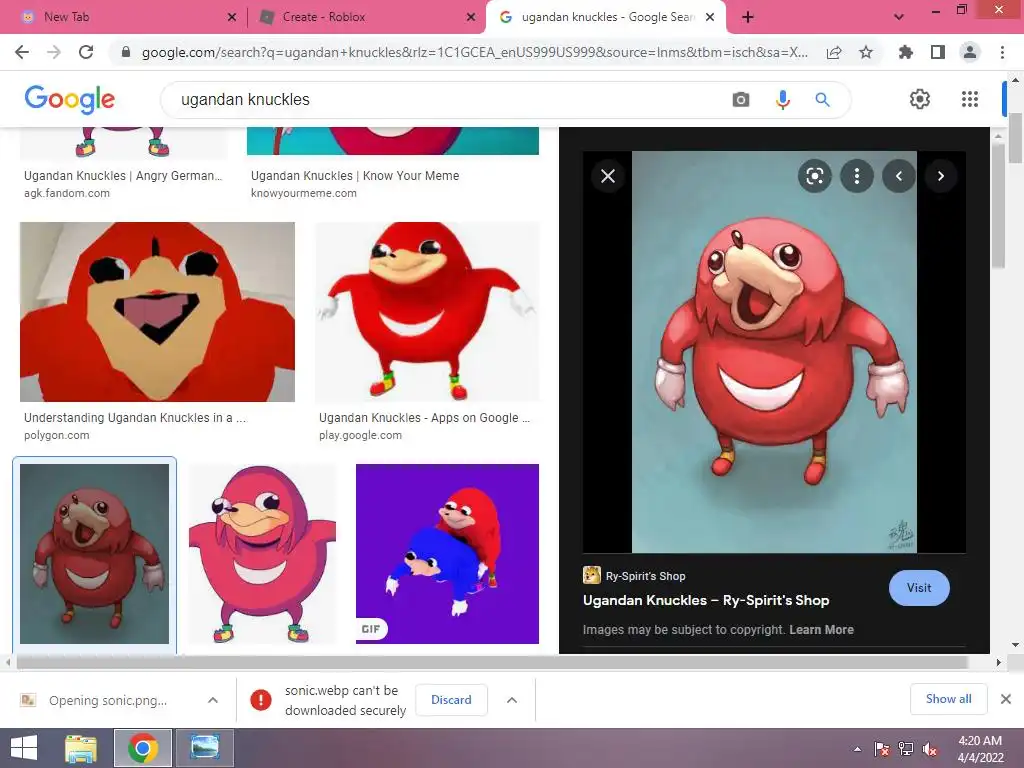Image resolution: width=1024 pixels, height=768 pixels.
Task: Open the tab search dropdown arrow
Action: tap(899, 17)
